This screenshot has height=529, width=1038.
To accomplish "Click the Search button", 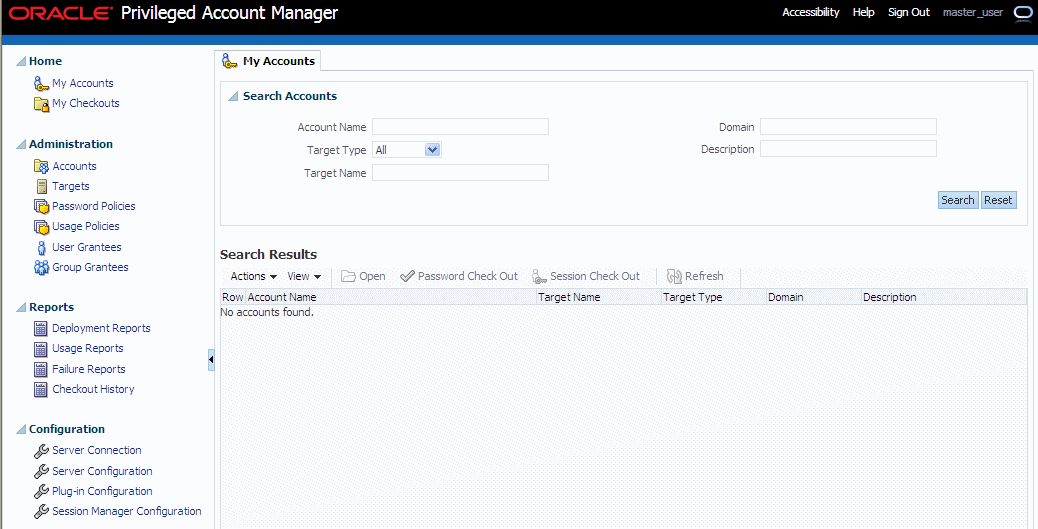I will tap(957, 200).
